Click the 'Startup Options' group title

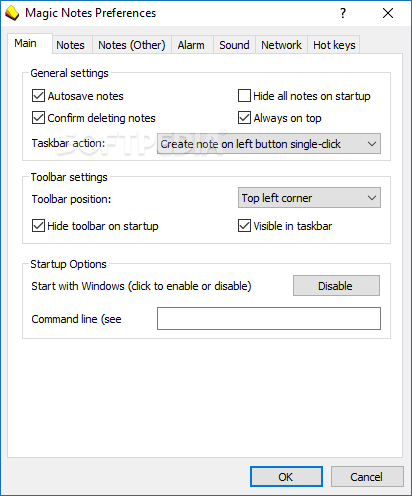coord(68,264)
